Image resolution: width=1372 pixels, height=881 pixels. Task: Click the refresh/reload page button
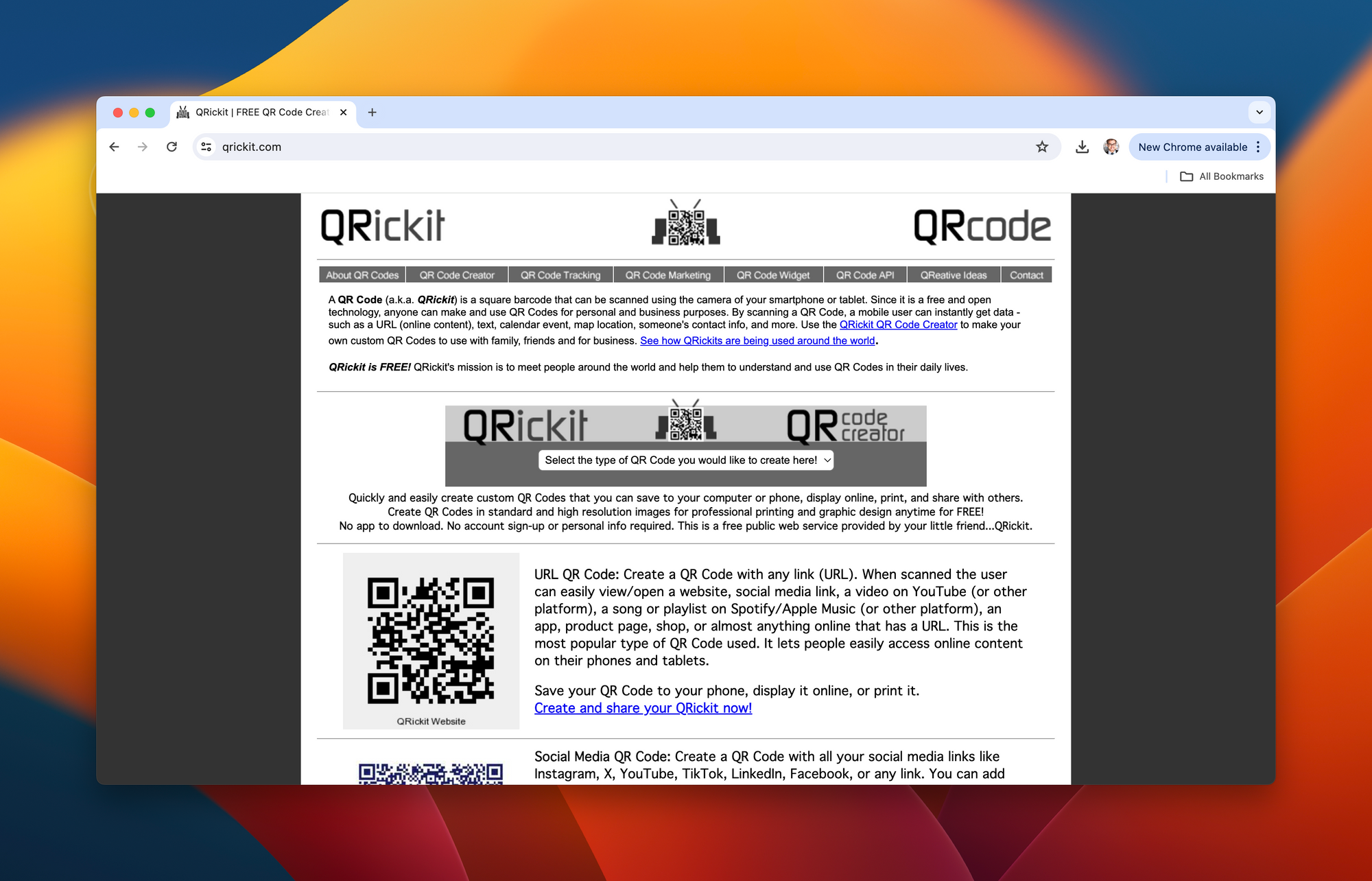[x=172, y=147]
